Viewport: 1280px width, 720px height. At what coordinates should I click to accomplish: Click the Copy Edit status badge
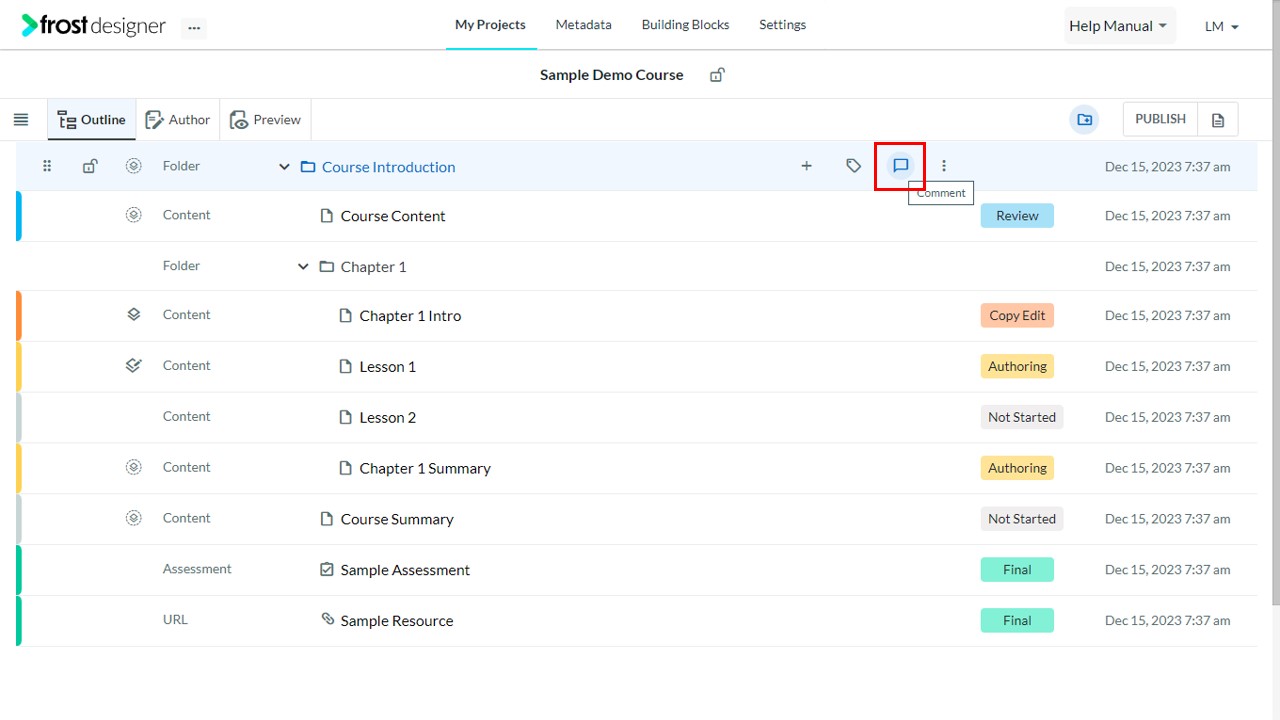point(1017,315)
